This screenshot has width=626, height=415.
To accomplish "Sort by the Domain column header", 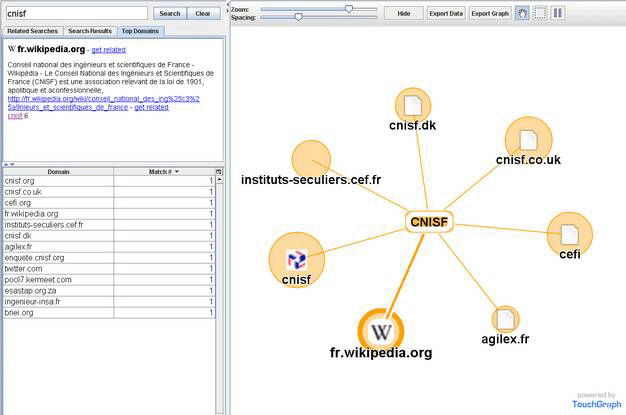I will [x=58, y=172].
